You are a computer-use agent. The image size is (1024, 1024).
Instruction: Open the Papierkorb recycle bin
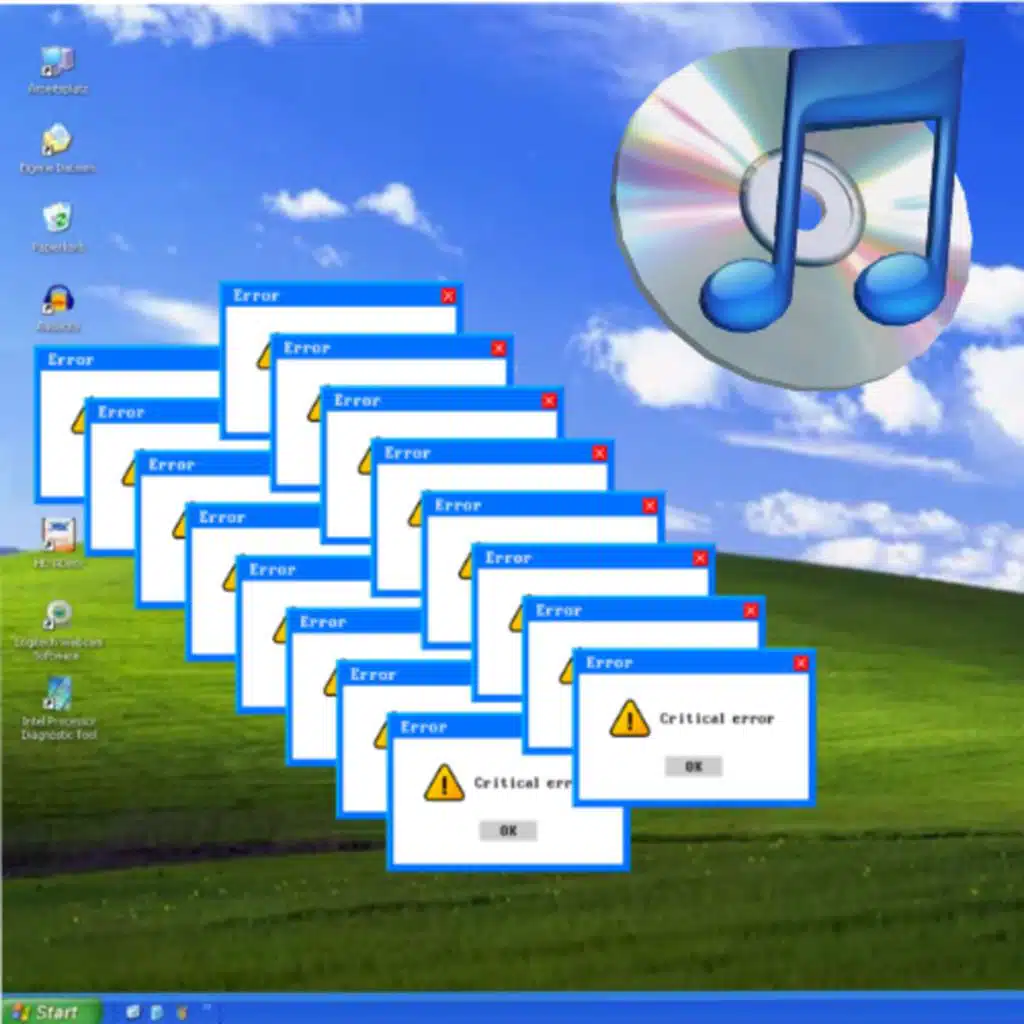(58, 219)
